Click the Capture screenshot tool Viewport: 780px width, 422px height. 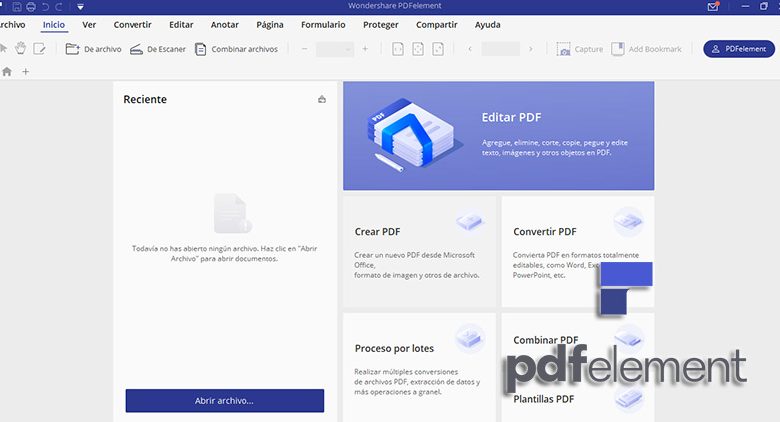click(x=580, y=49)
